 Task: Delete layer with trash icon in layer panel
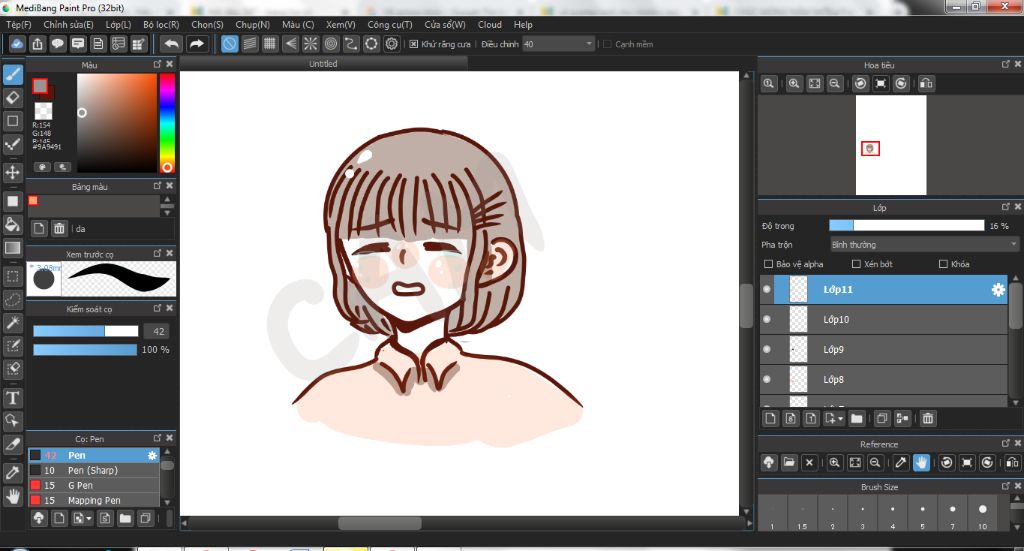(927, 418)
